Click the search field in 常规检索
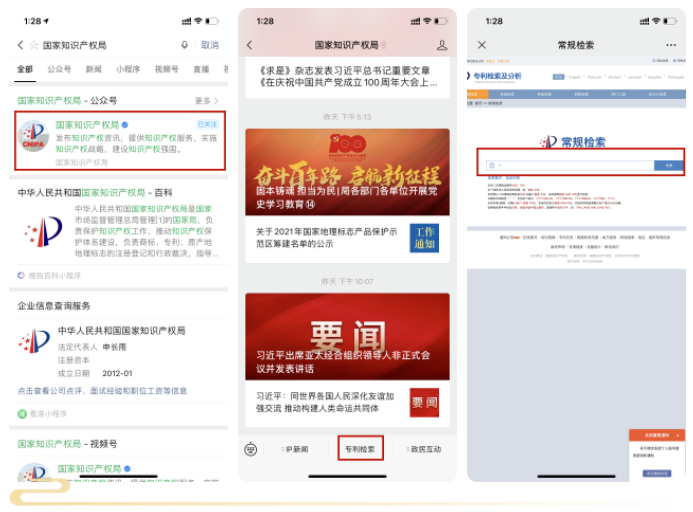Image resolution: width=693 pixels, height=512 pixels. point(570,165)
